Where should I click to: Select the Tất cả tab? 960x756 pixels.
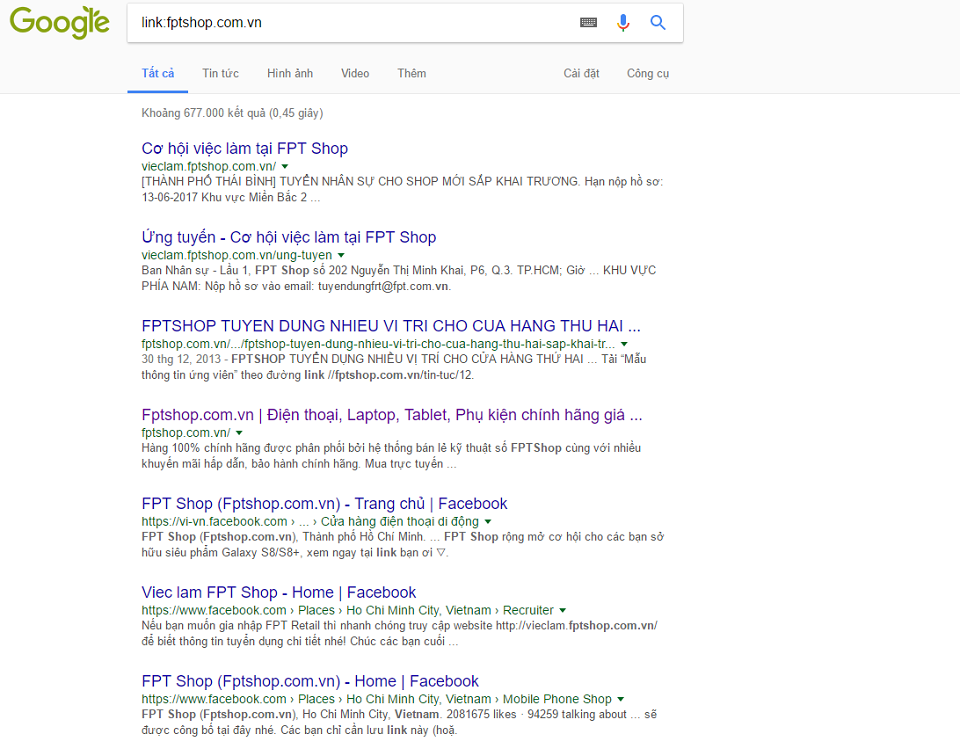pyautogui.click(x=158, y=73)
